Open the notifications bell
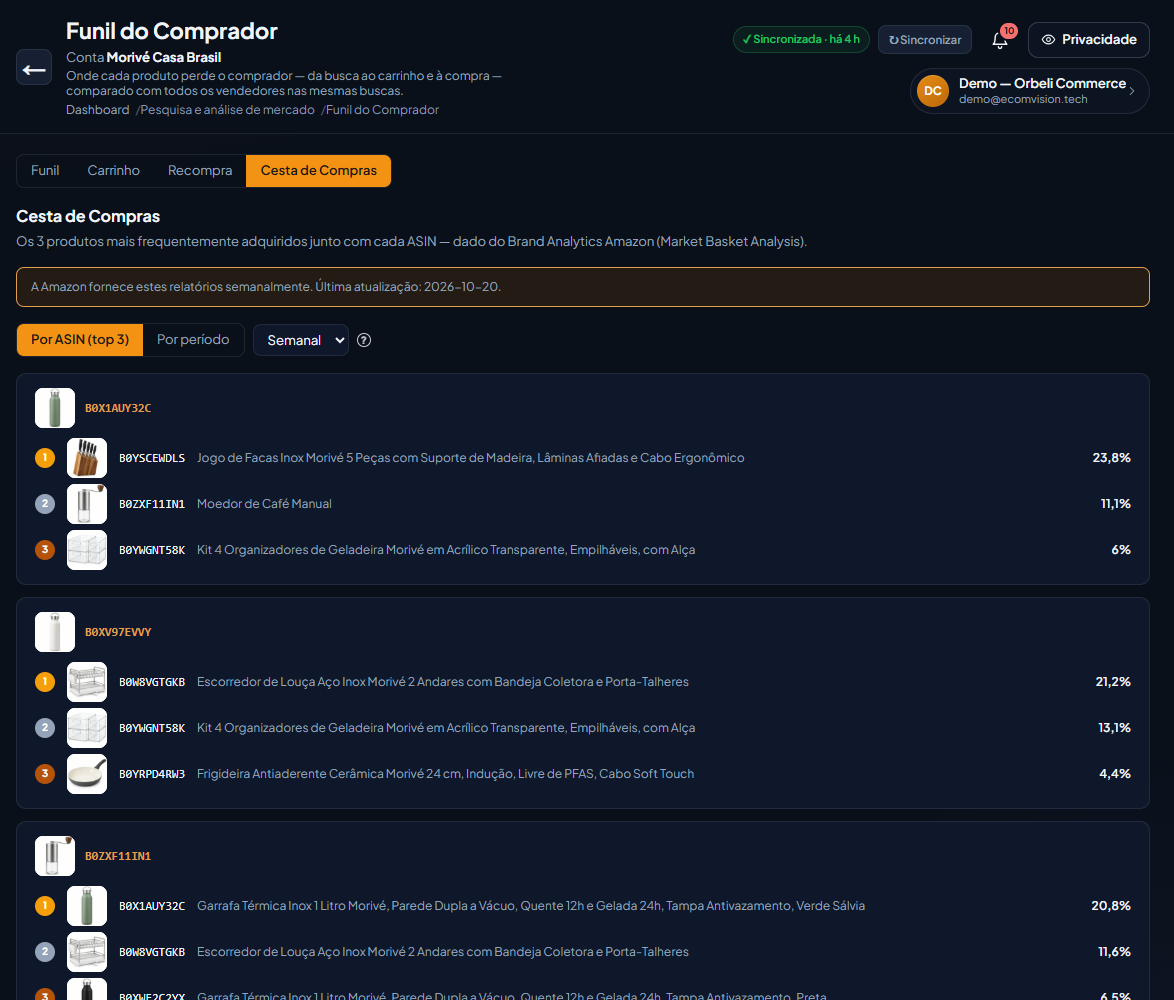This screenshot has width=1174, height=1000. click(x=1000, y=40)
